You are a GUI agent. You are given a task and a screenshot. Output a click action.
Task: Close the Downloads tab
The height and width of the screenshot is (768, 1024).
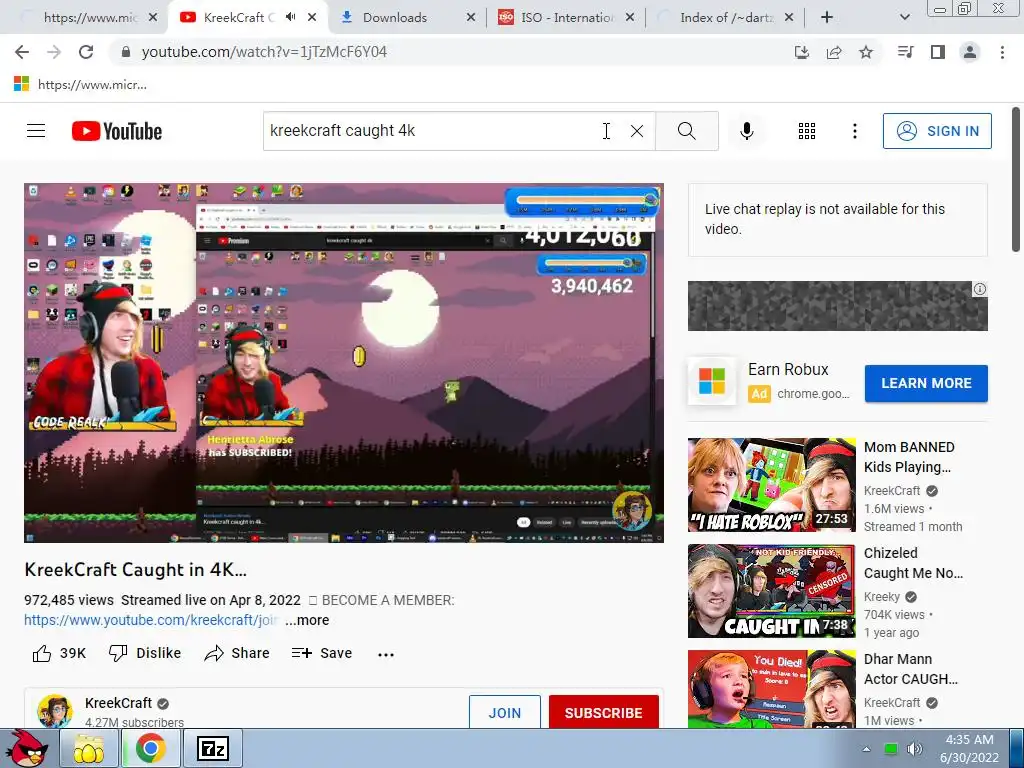(x=471, y=18)
